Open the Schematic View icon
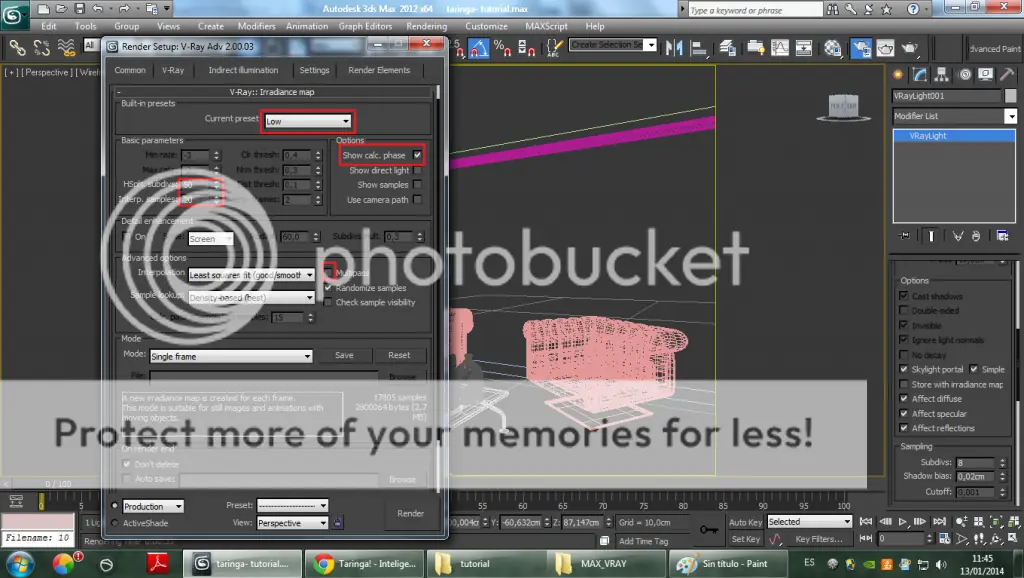Screen dimensions: 1024x578 coord(804,46)
